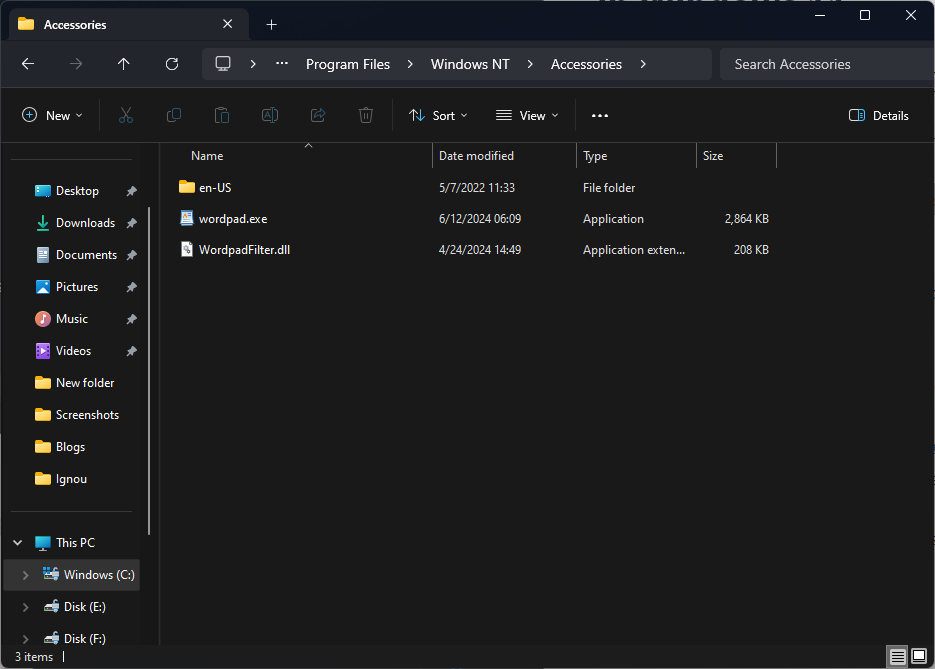The image size is (935, 669).
Task: Expand the Disk (F:) node
Action: (x=25, y=639)
